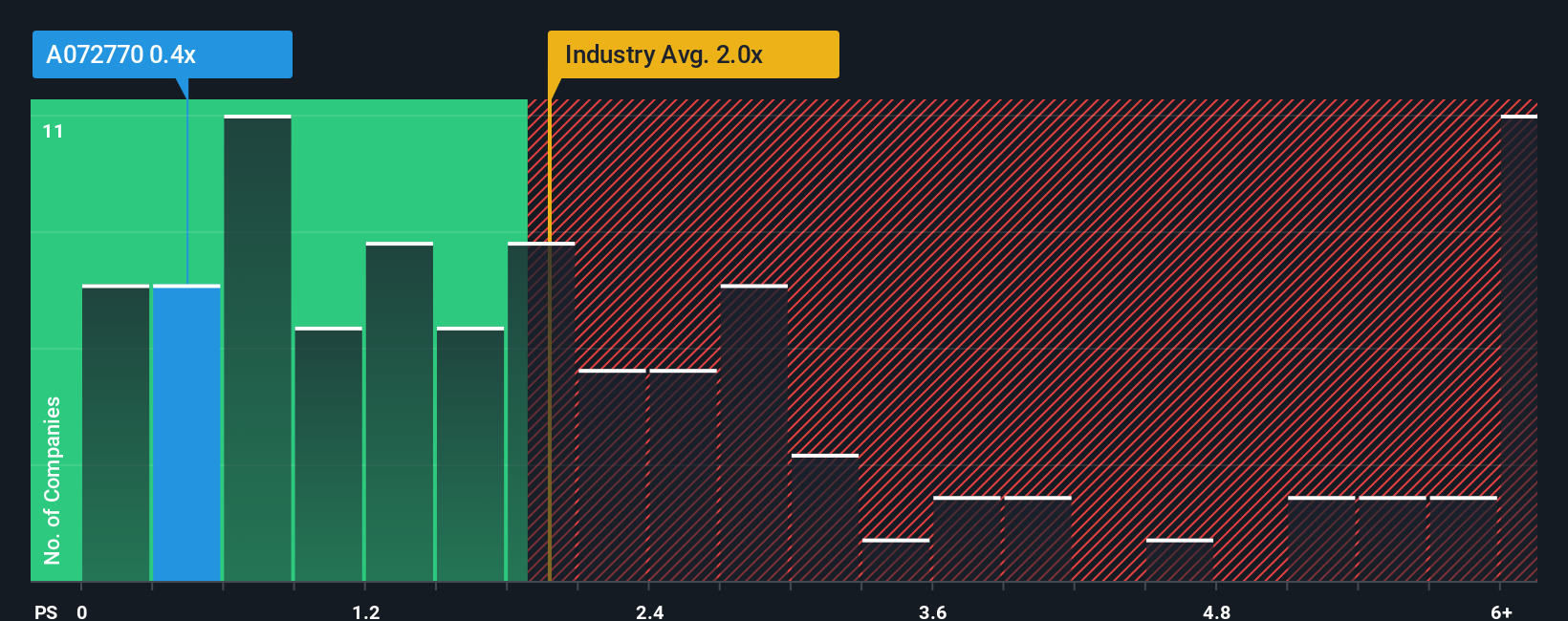
Task: Click the No. of Companies axis title
Action: click(52, 480)
